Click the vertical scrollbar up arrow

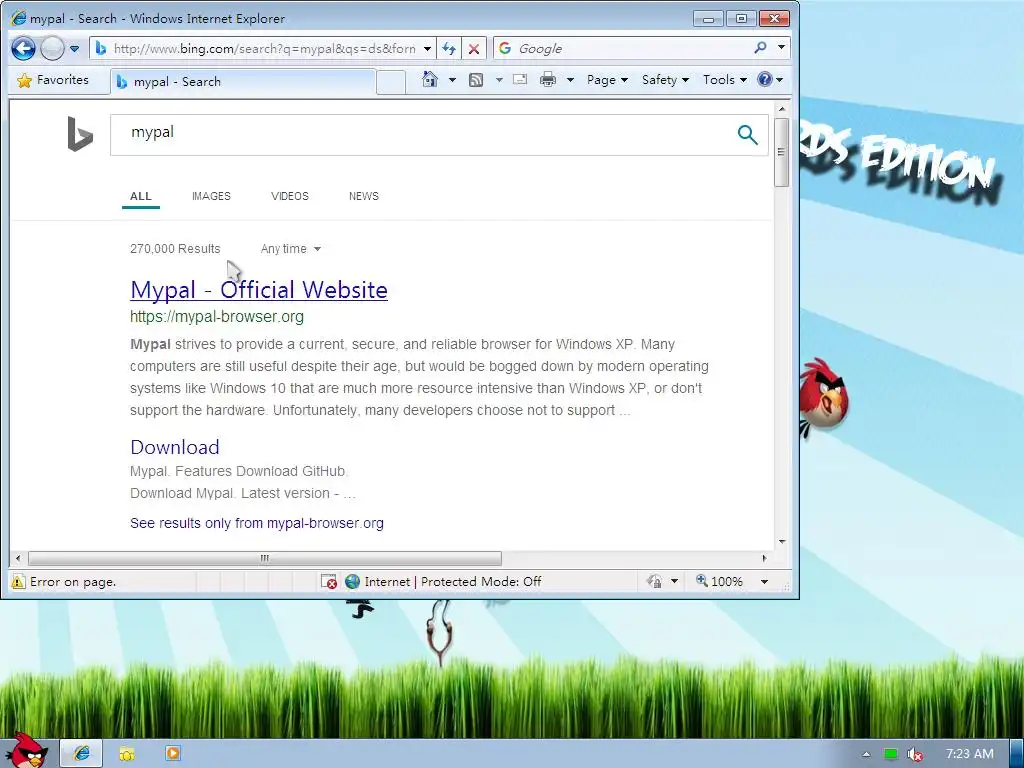[x=782, y=108]
